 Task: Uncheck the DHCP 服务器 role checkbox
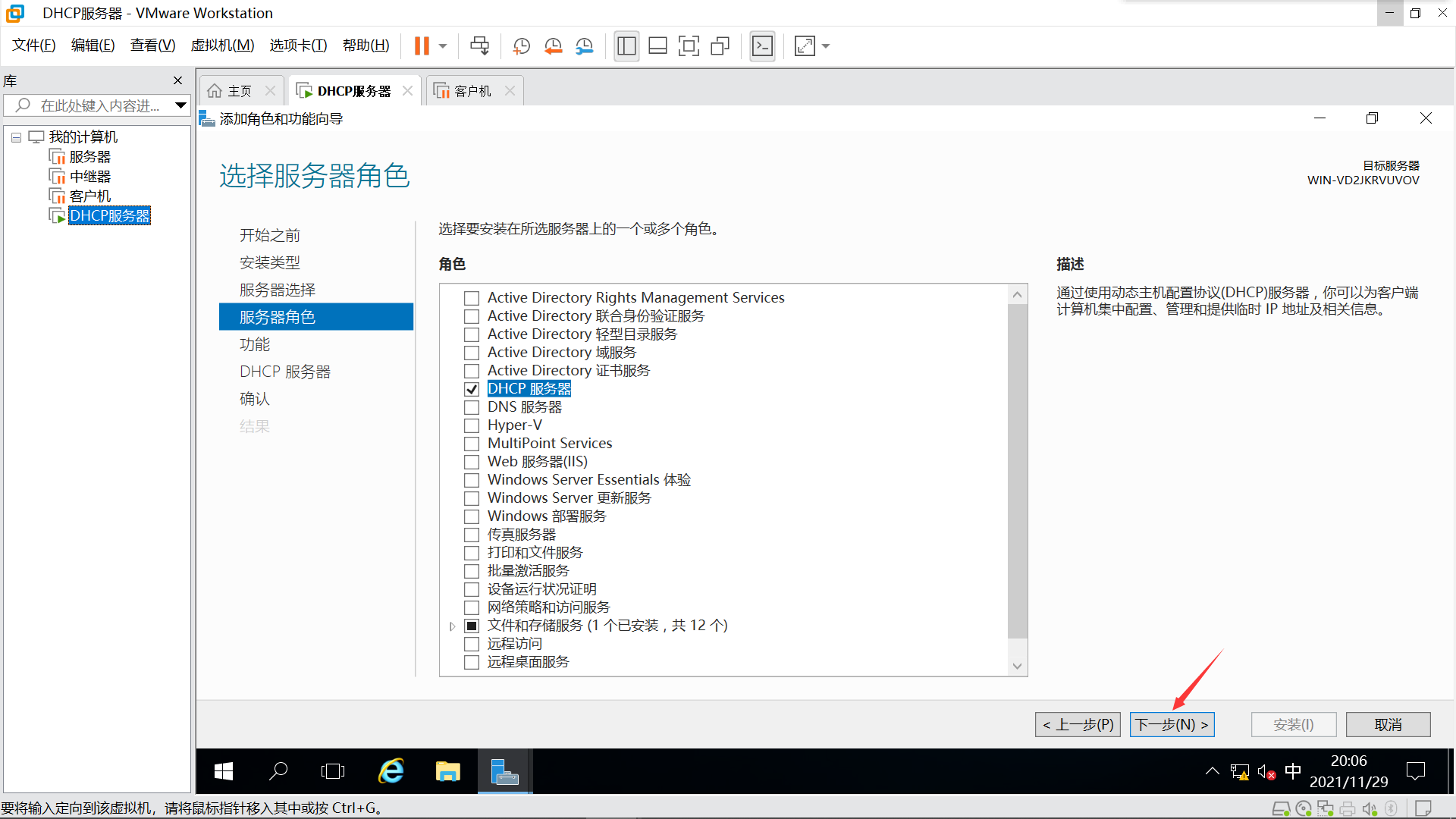pos(472,389)
